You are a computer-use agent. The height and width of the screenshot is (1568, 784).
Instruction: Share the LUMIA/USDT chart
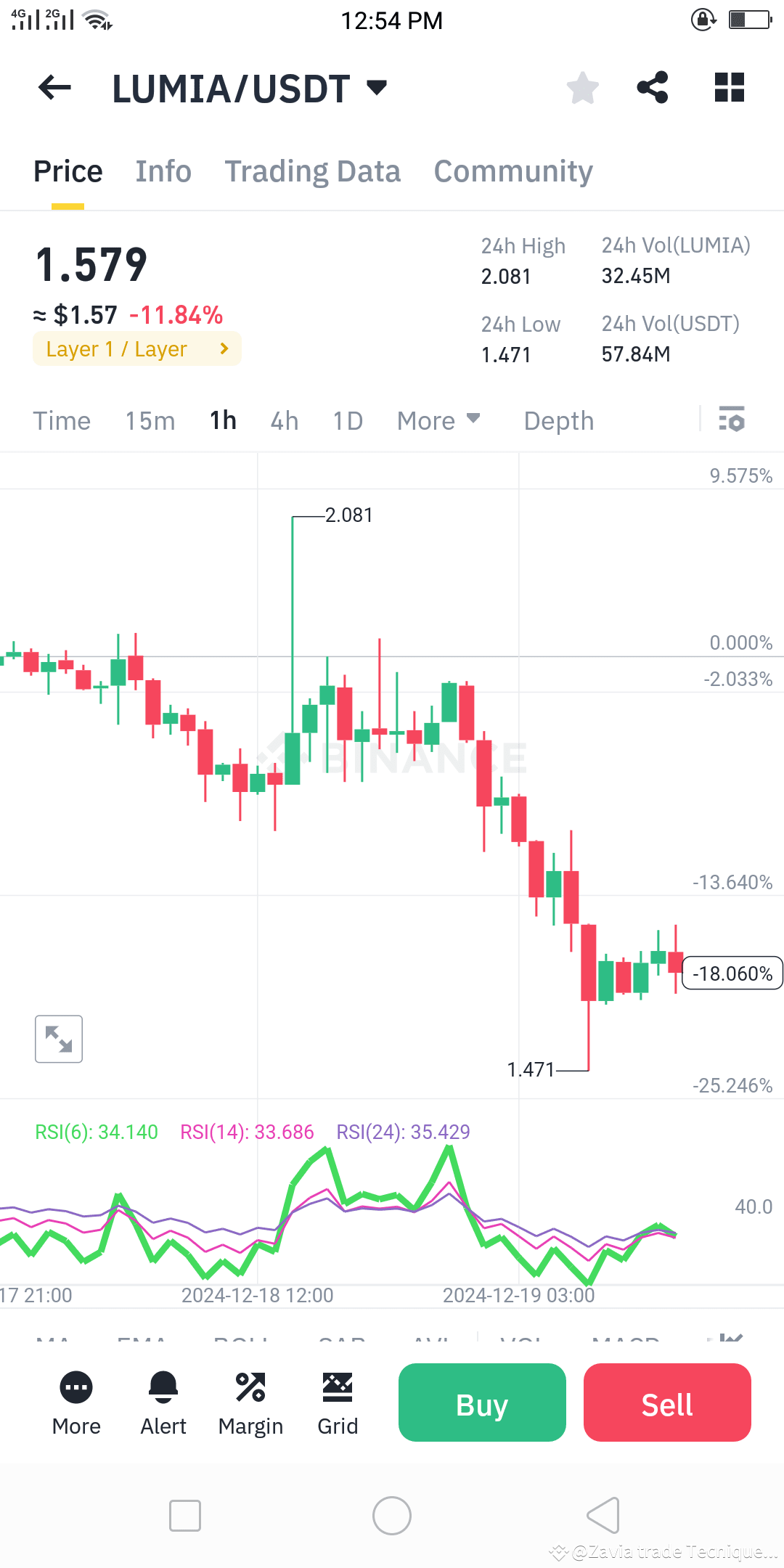(x=651, y=87)
